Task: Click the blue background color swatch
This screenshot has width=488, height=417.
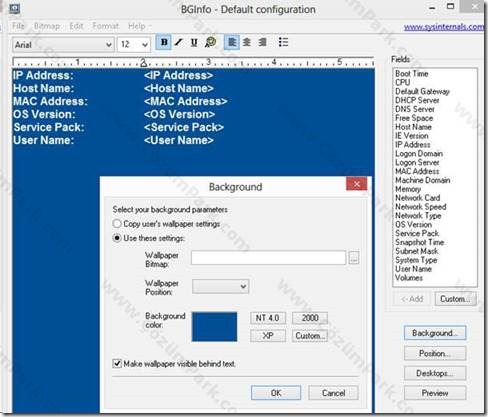Action: point(214,327)
